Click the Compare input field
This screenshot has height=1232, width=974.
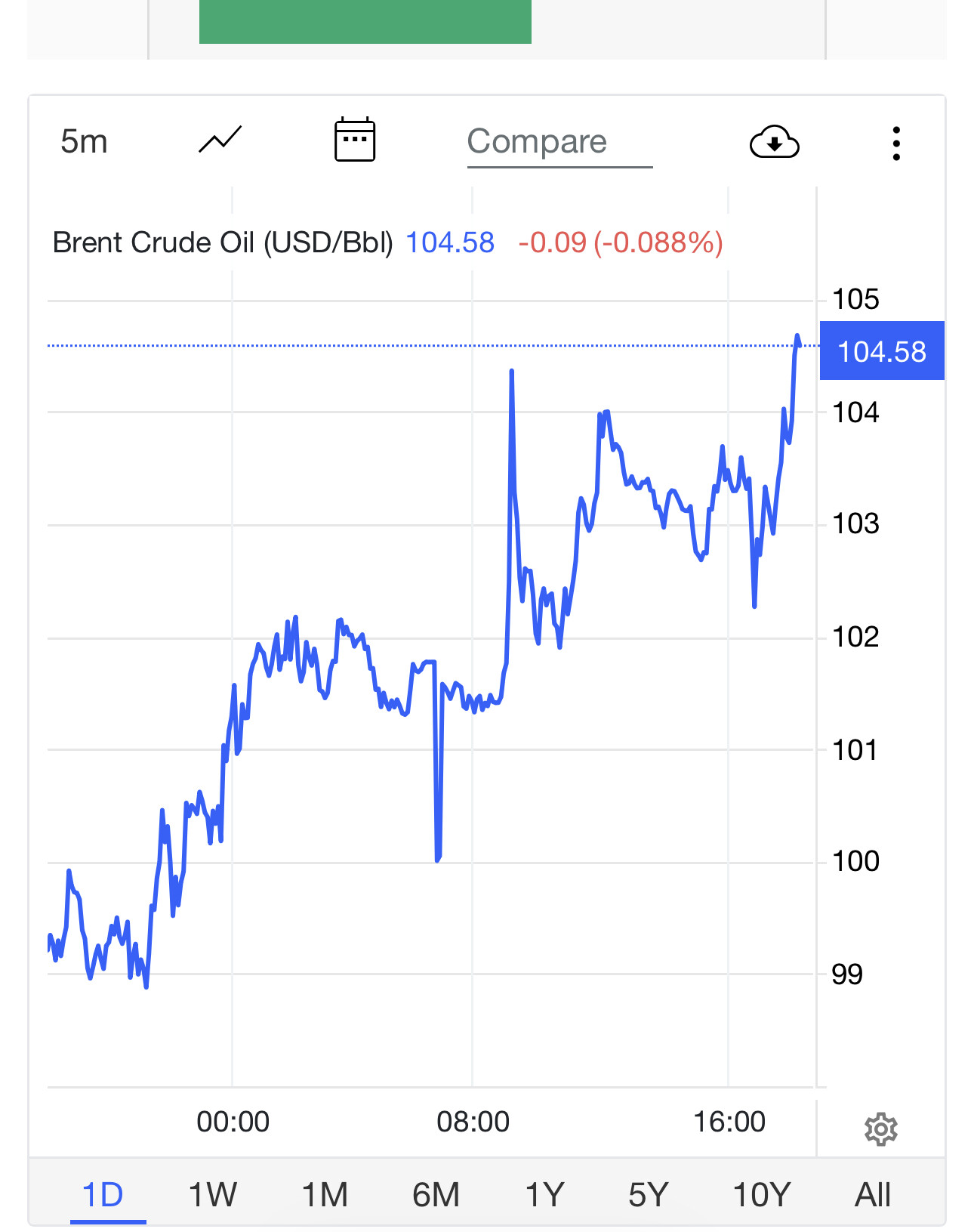coord(559,144)
